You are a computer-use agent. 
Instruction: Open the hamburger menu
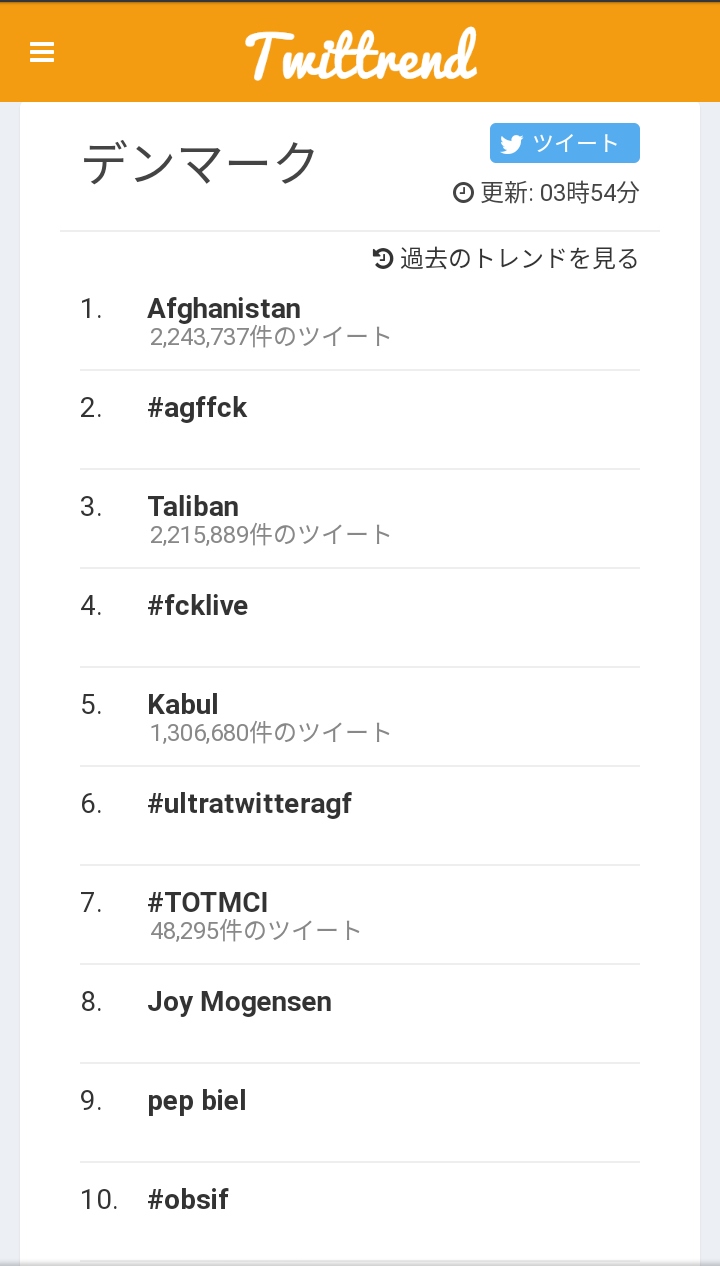pos(42,52)
